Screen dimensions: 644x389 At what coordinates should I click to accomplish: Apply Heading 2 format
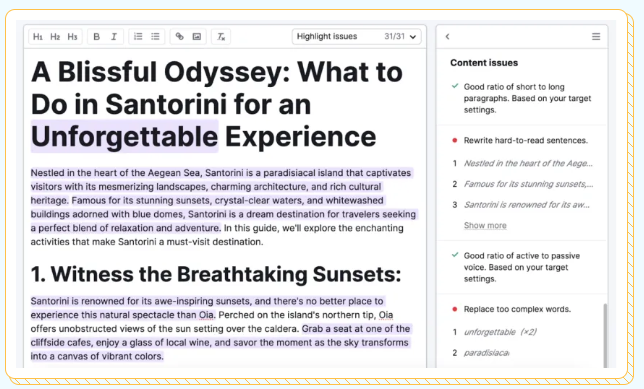pos(55,37)
